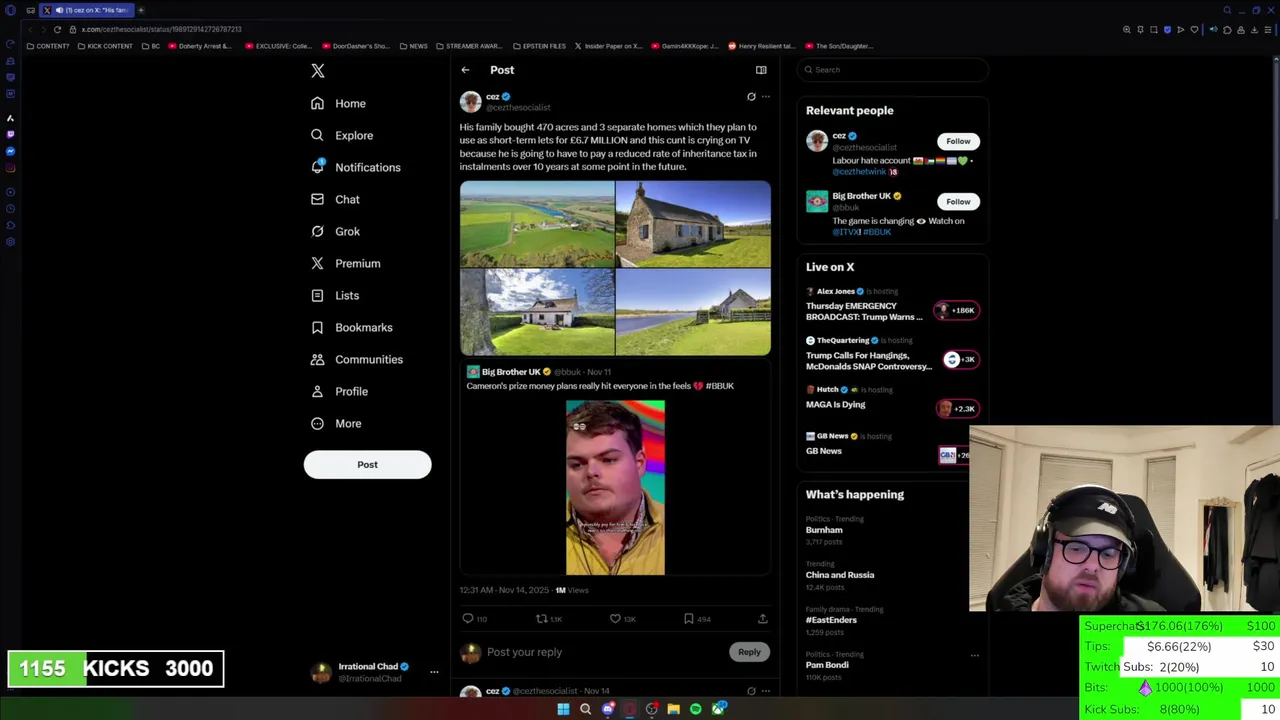The height and width of the screenshot is (720, 1280).
Task: Open taskbar search icon
Action: 585,709
